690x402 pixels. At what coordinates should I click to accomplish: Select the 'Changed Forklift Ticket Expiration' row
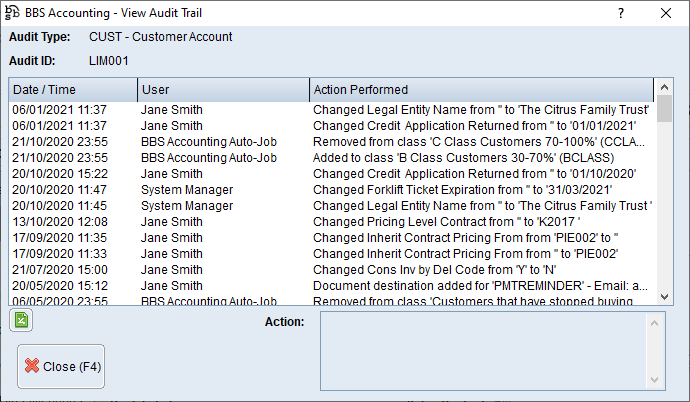click(480, 190)
